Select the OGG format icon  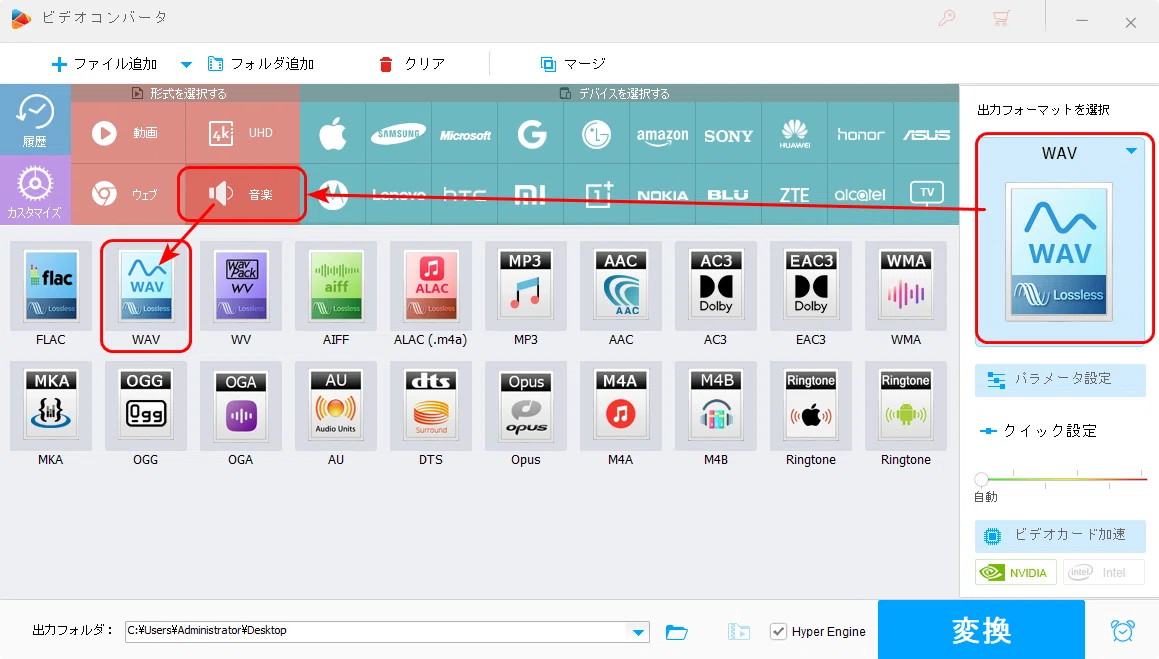(x=146, y=406)
